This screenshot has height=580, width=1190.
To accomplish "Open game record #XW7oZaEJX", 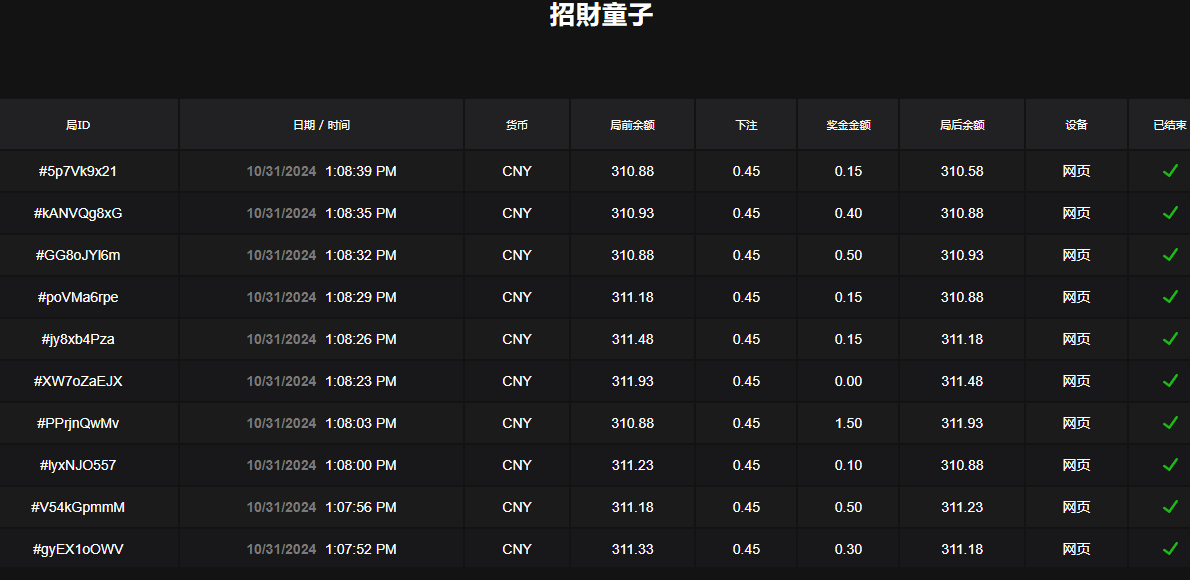I will (88, 381).
